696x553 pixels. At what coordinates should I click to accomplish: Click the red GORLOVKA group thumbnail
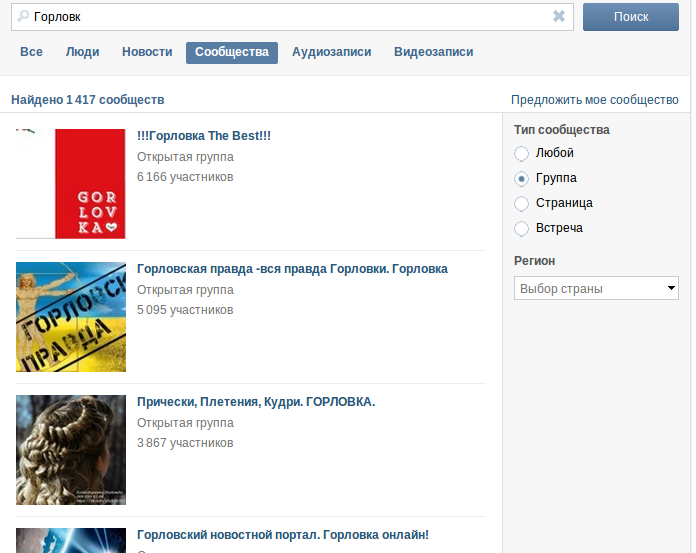tap(71, 184)
